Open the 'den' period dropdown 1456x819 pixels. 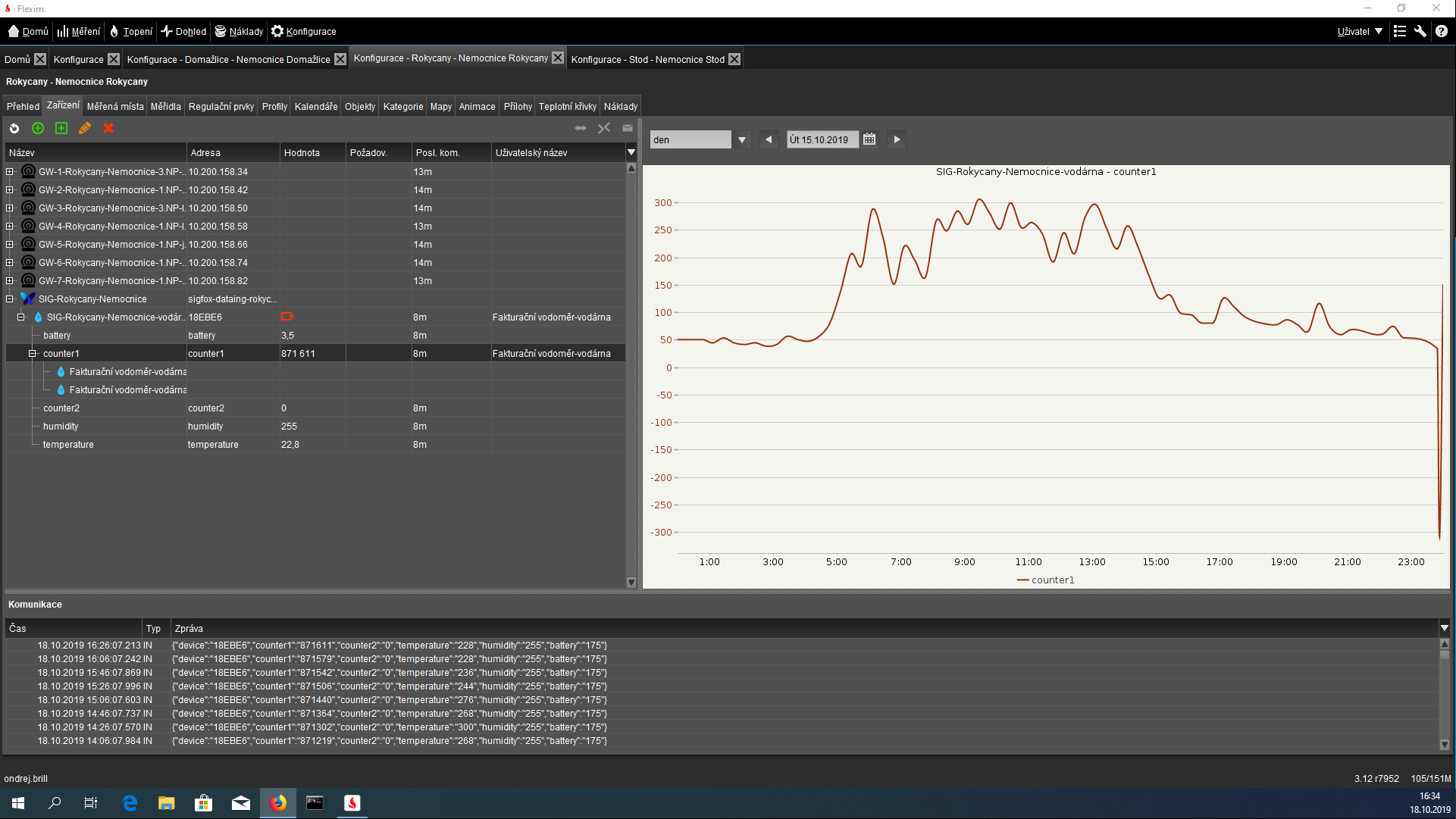(x=741, y=139)
